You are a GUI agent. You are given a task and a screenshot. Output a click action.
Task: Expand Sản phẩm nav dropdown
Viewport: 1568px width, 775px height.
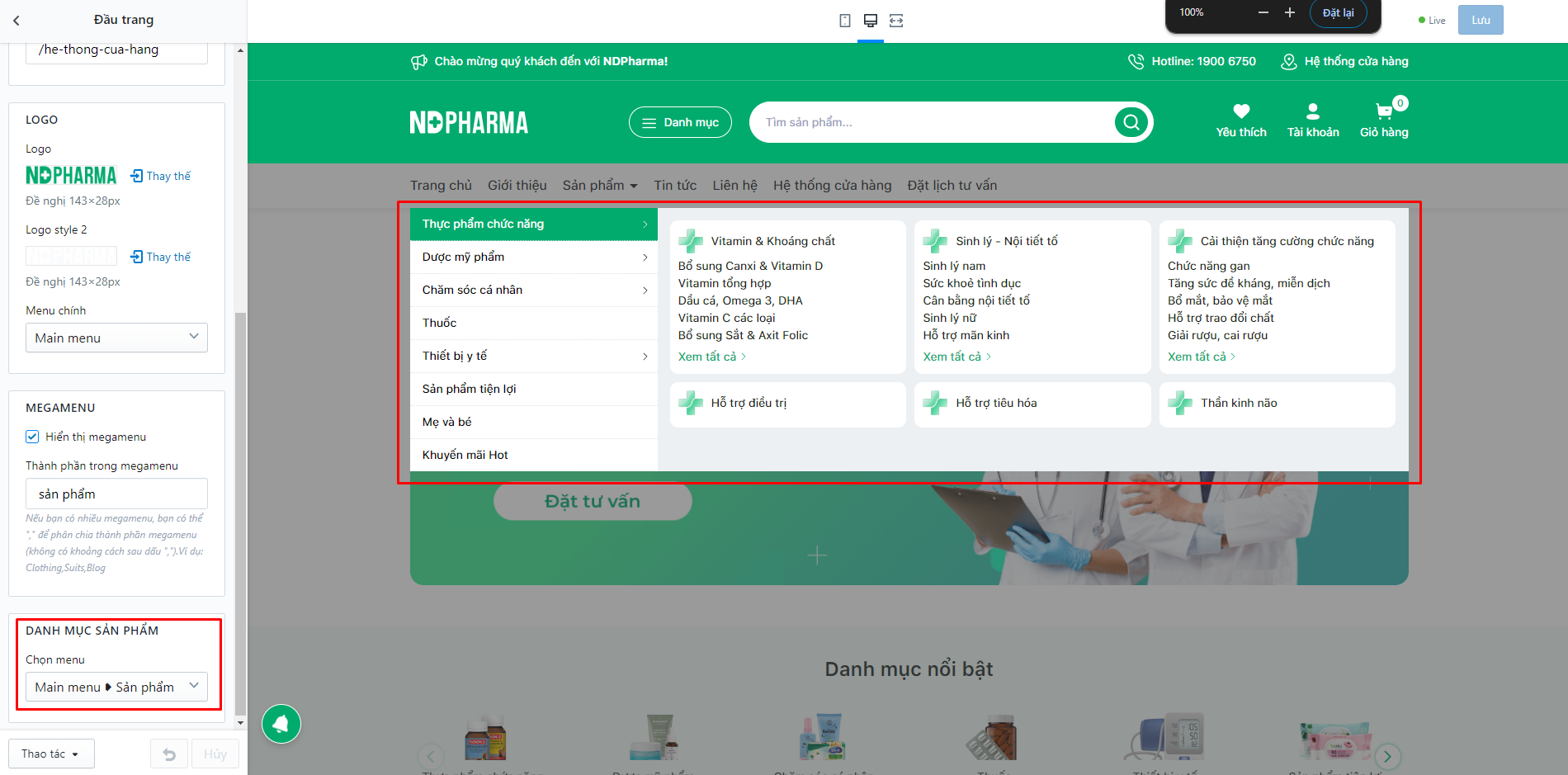click(600, 186)
